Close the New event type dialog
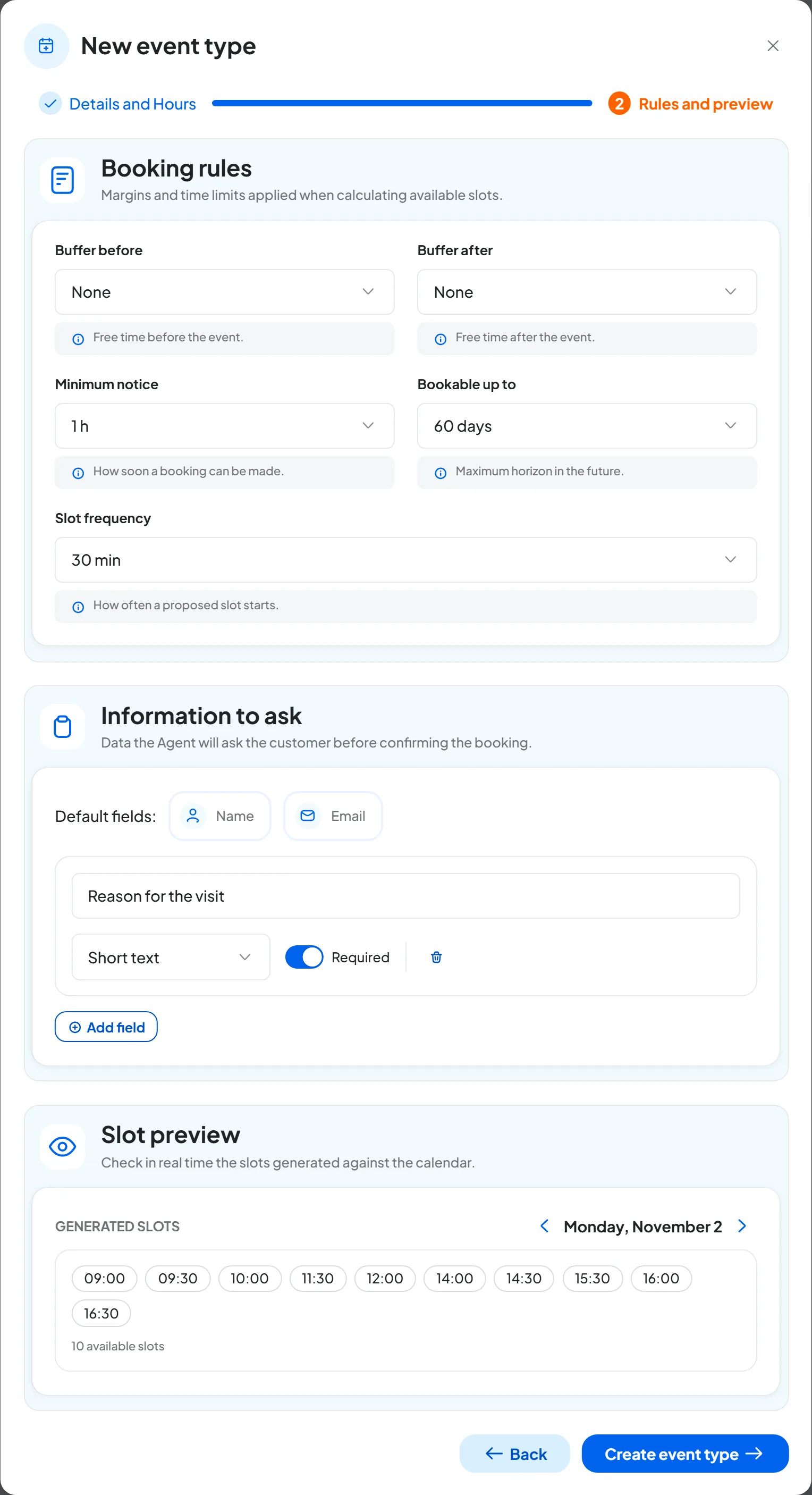Image resolution: width=812 pixels, height=1495 pixels. [773, 46]
